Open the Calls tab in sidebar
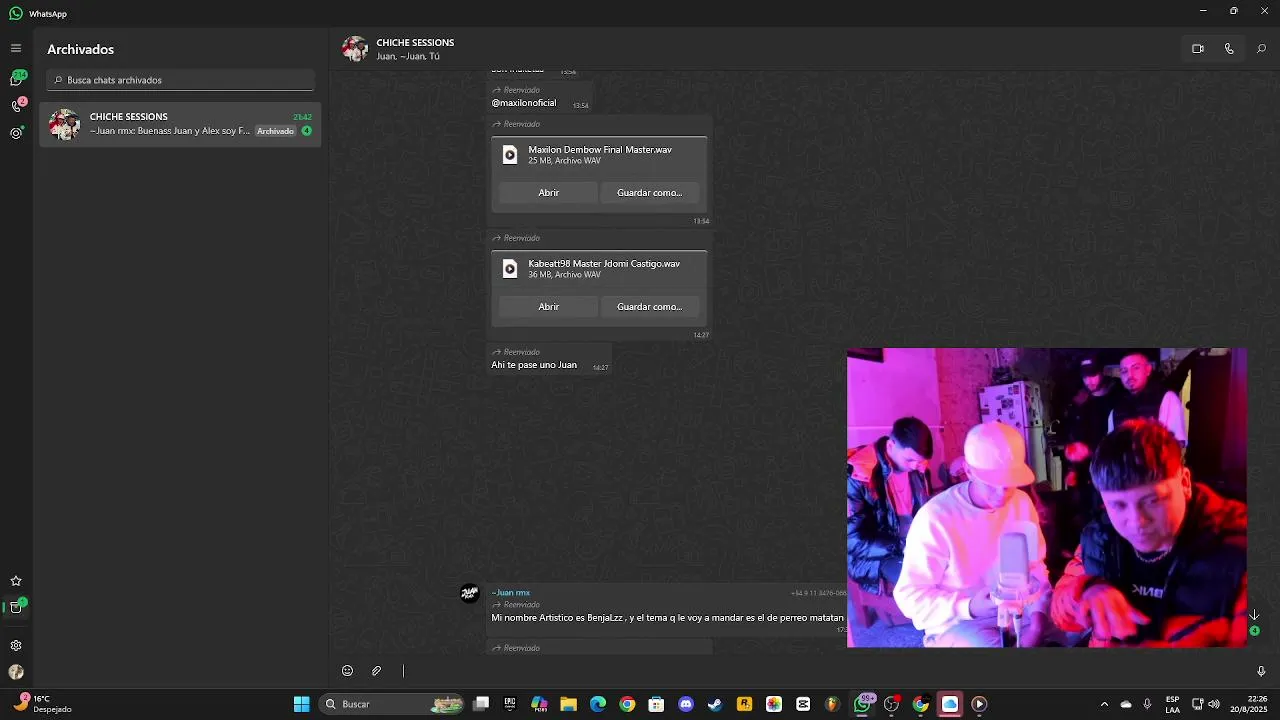Screen dimensions: 1280x720 click(16, 106)
